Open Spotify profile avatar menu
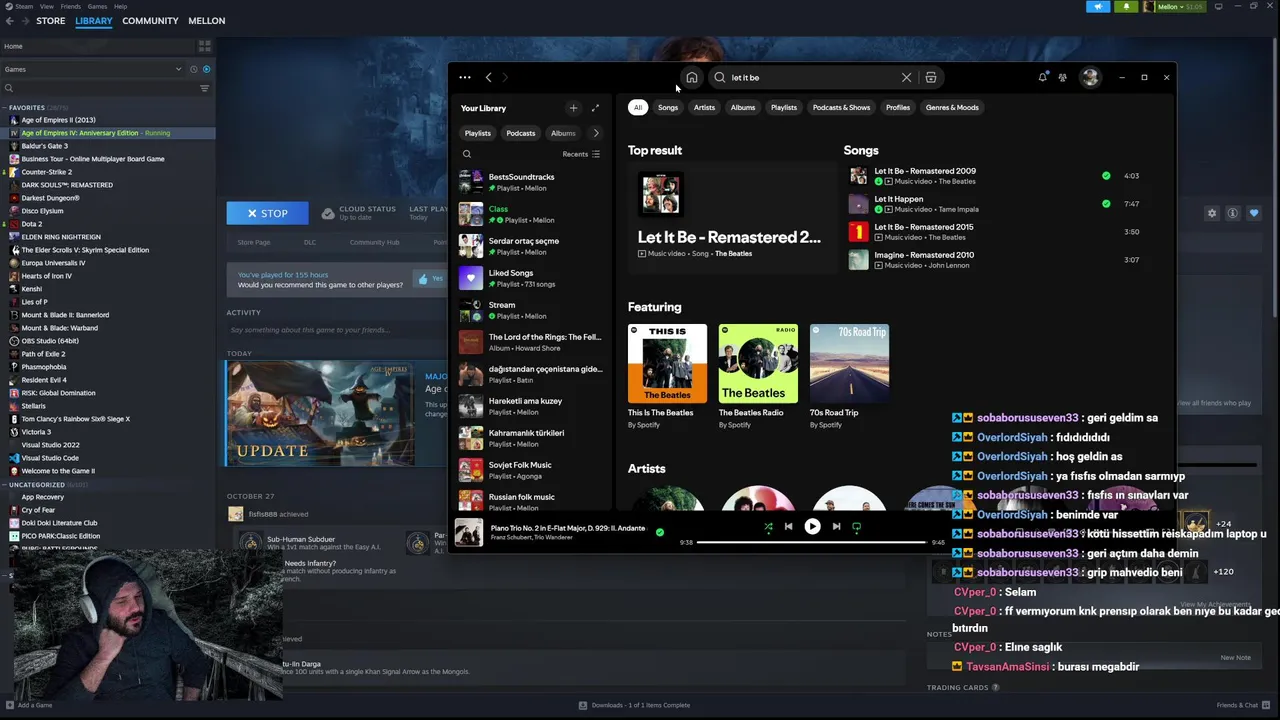Image resolution: width=1280 pixels, height=720 pixels. [x=1090, y=77]
